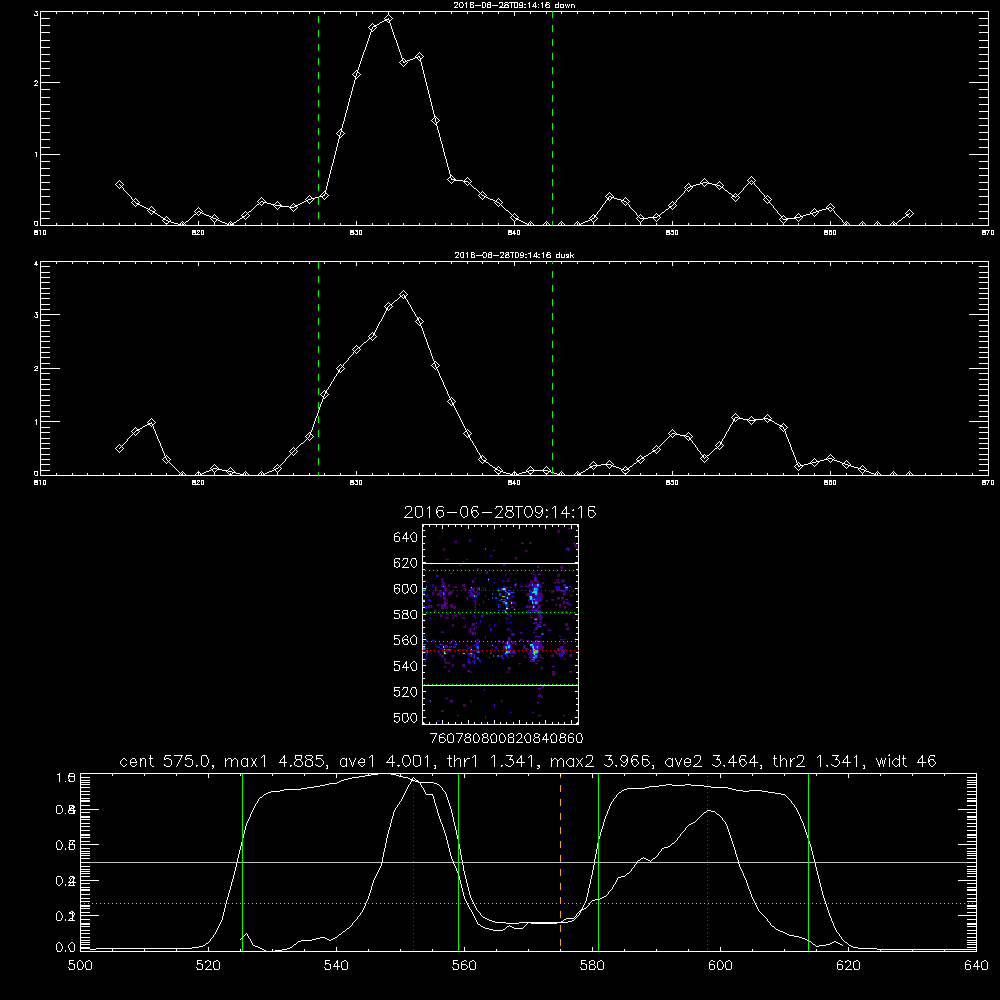Viewport: 1000px width, 1000px height.
Task: Select the highest diamond marker in the dusk plot
Action: pyautogui.click(x=403, y=295)
